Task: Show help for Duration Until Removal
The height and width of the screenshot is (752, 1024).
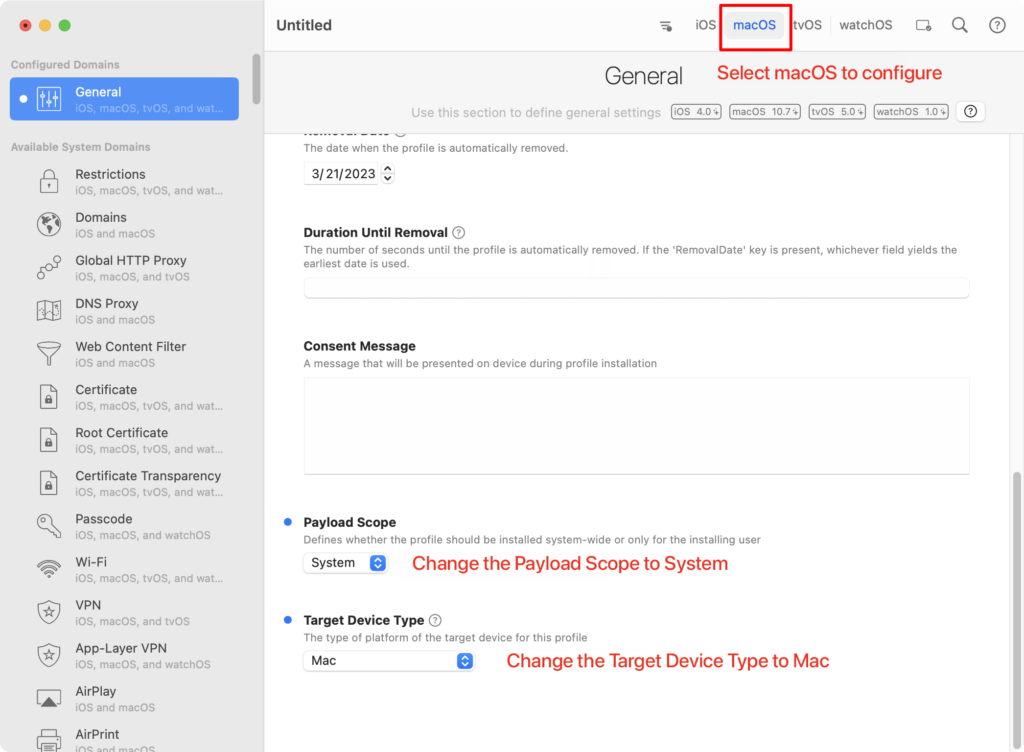Action: point(458,232)
